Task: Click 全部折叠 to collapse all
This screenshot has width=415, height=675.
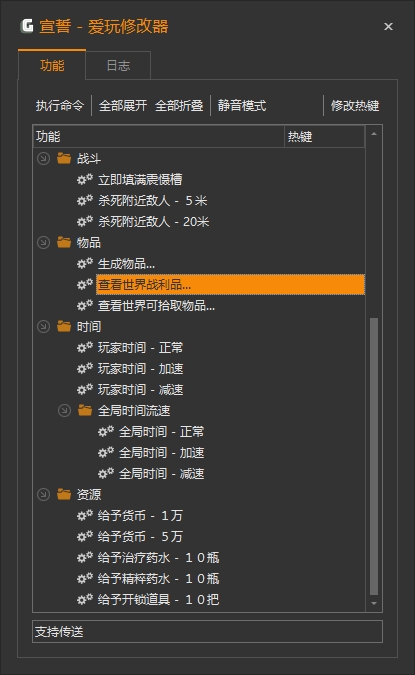Action: pyautogui.click(x=179, y=105)
